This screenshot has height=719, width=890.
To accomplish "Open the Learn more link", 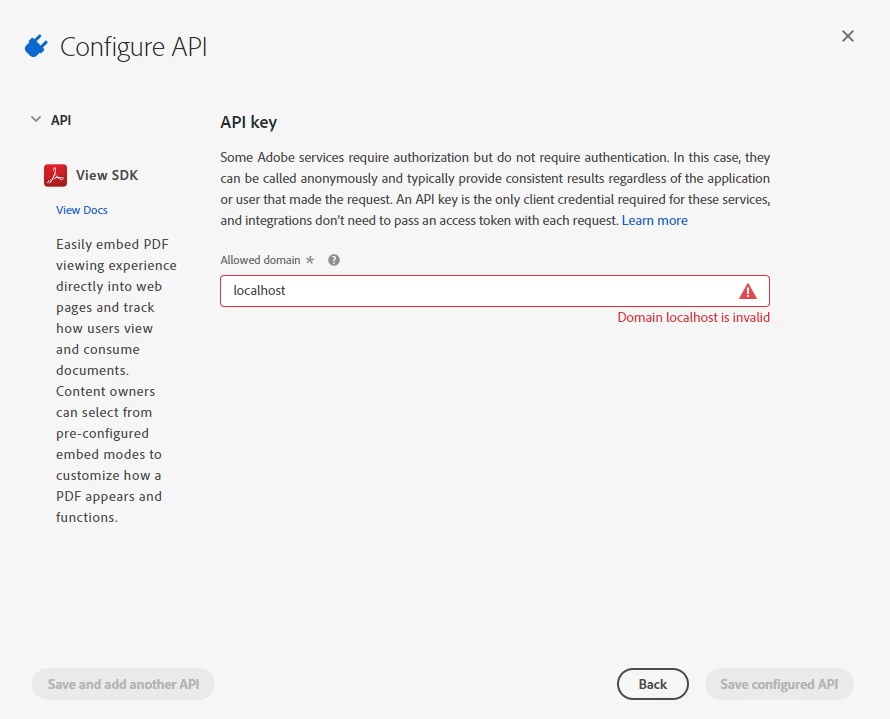I will 654,220.
